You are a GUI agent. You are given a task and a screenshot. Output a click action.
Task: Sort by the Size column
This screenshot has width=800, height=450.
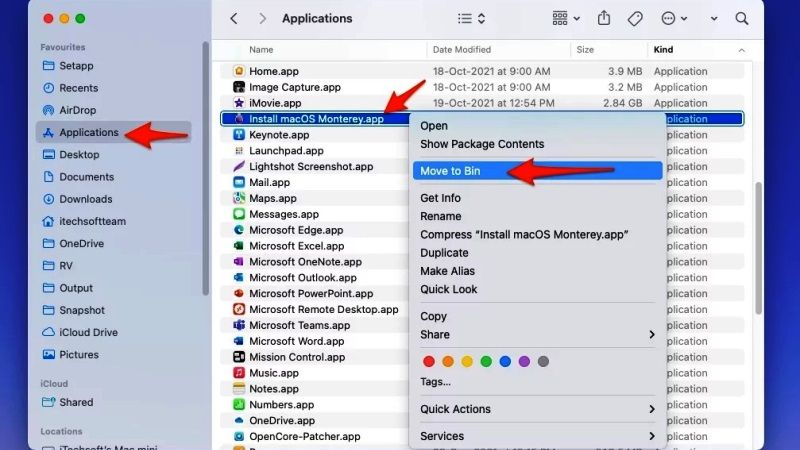(585, 49)
